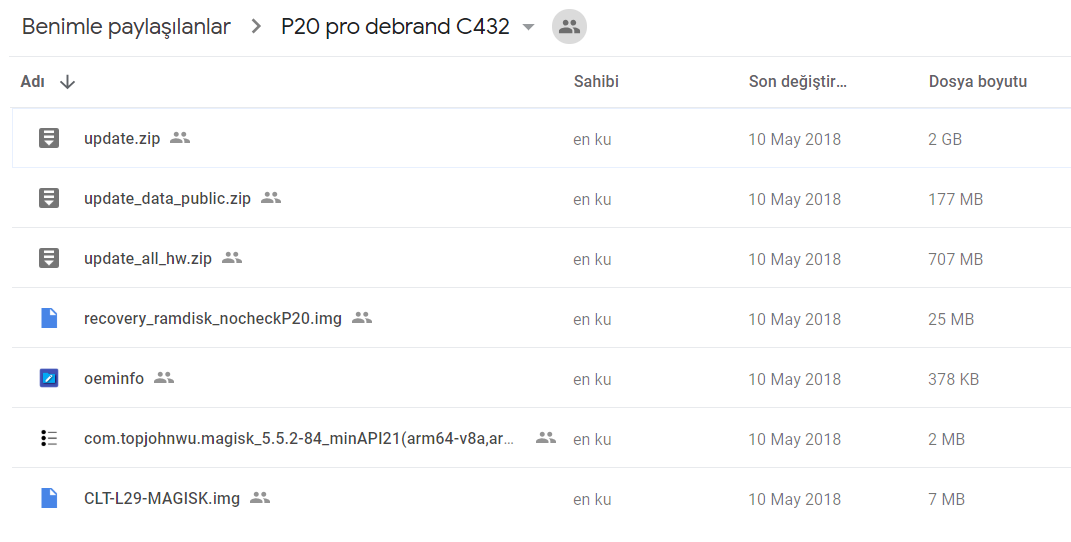Click shared indicator icon next to update.zip

click(x=180, y=137)
